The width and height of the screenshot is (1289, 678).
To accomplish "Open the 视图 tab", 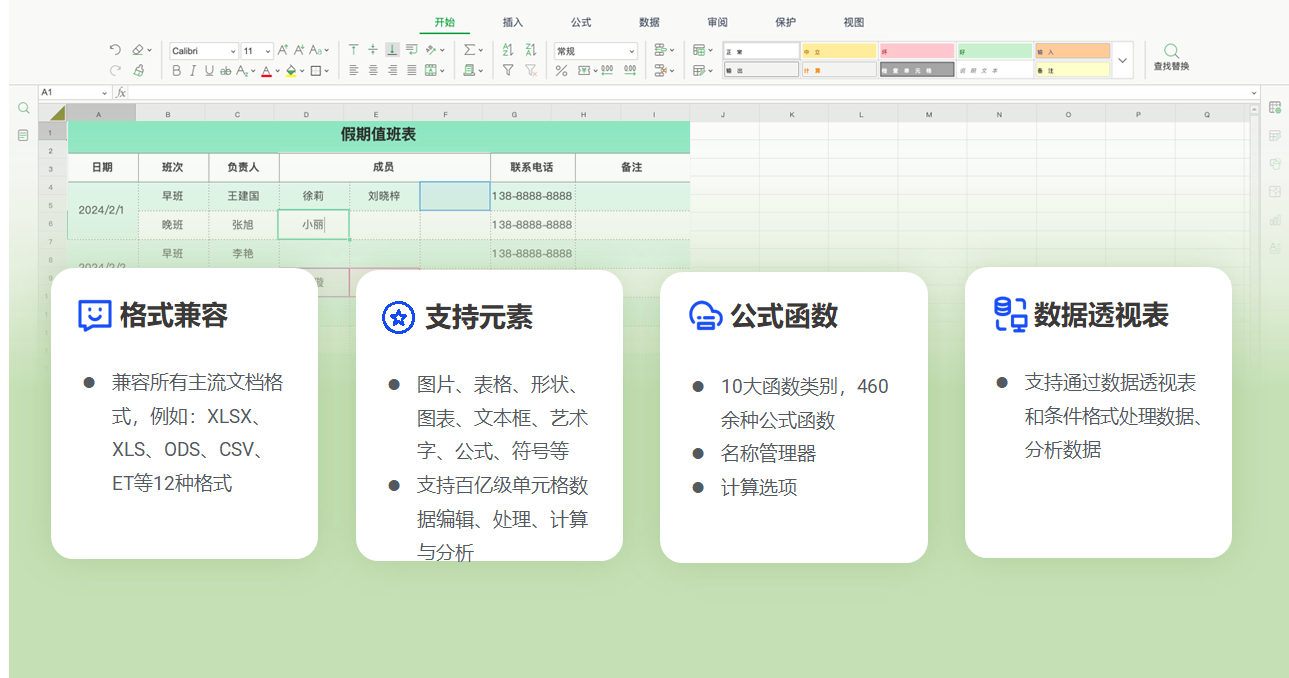I will pyautogui.click(x=854, y=22).
